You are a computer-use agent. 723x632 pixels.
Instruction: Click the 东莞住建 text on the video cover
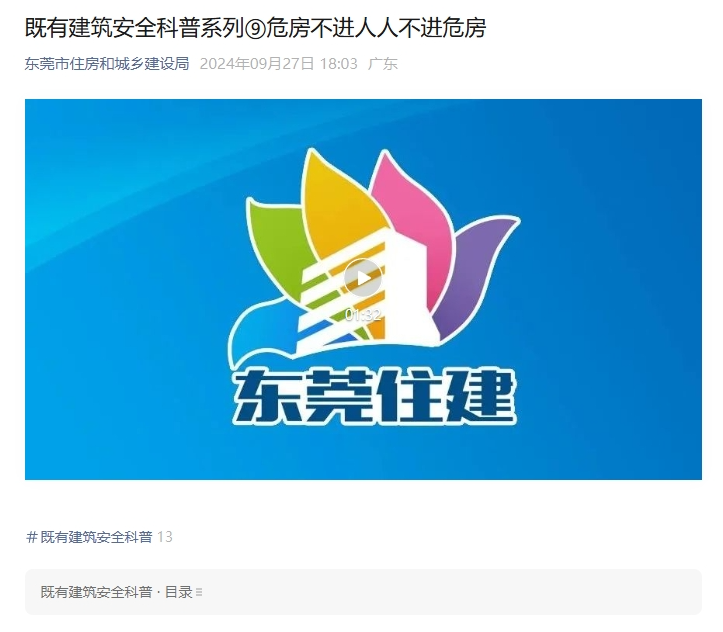point(374,396)
